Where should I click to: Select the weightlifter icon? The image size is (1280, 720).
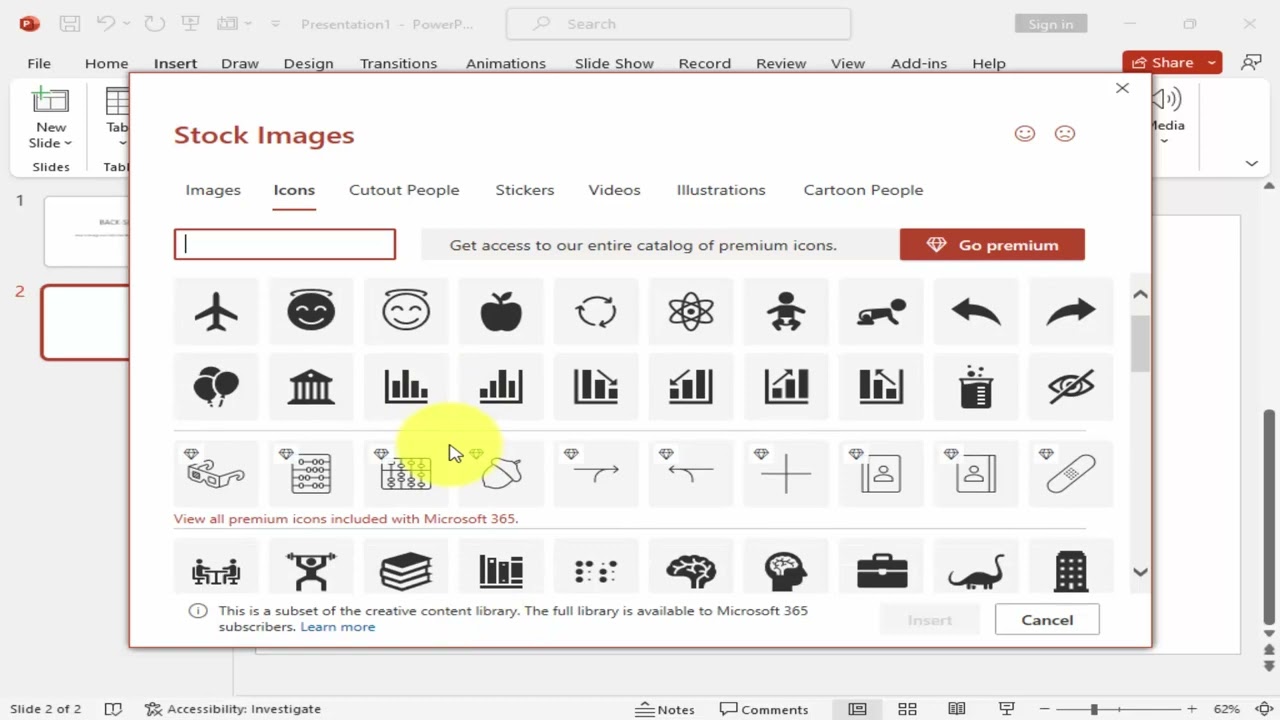click(x=311, y=571)
